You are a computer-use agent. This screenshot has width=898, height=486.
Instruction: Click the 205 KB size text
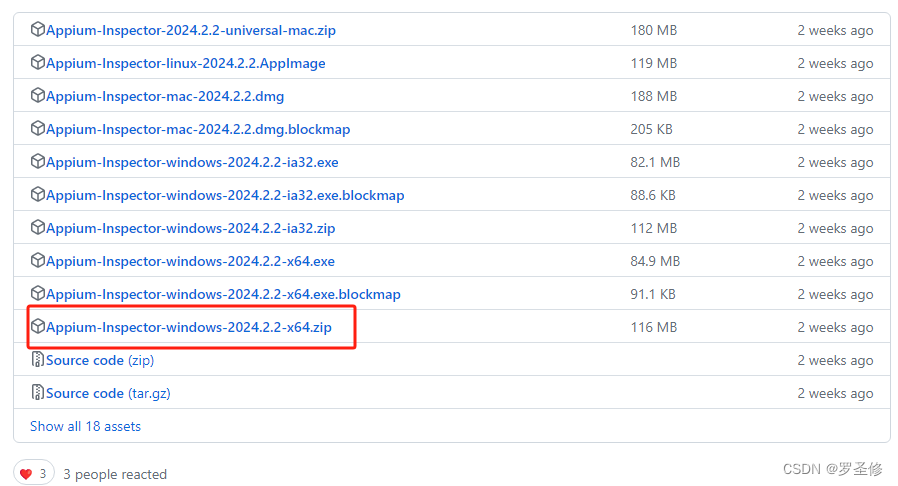coord(652,129)
